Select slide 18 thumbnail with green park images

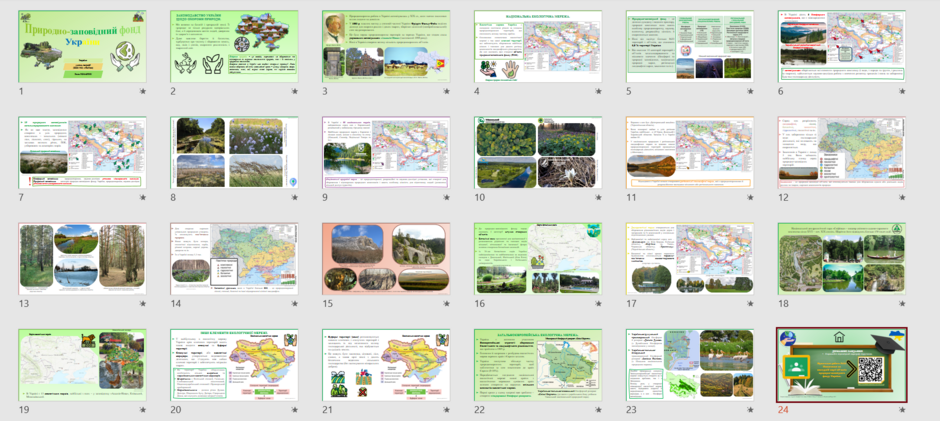pos(842,258)
